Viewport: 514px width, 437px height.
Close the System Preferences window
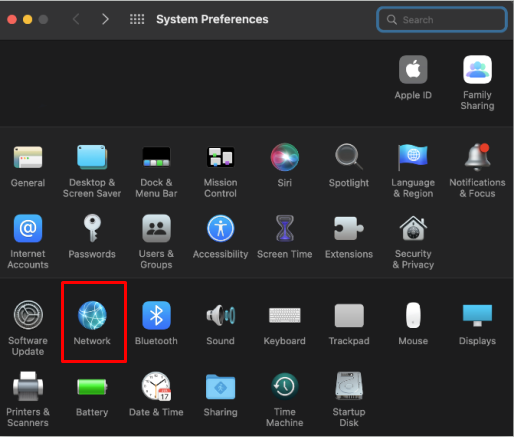(x=12, y=19)
